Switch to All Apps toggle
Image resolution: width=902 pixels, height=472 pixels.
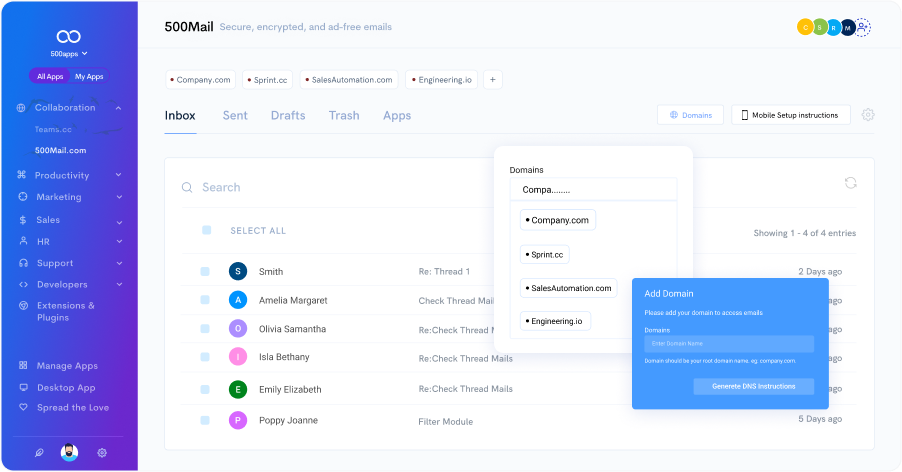(x=50, y=76)
